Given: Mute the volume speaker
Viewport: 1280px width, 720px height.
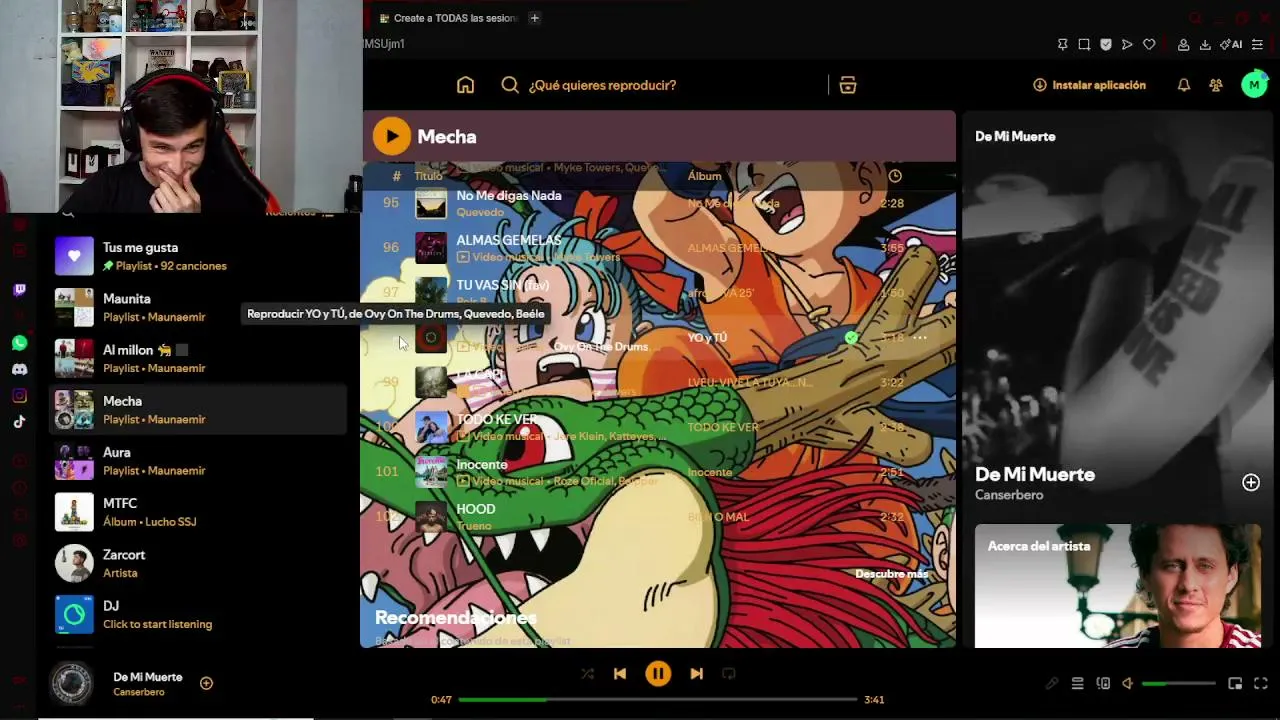Looking at the screenshot, I should [x=1128, y=684].
